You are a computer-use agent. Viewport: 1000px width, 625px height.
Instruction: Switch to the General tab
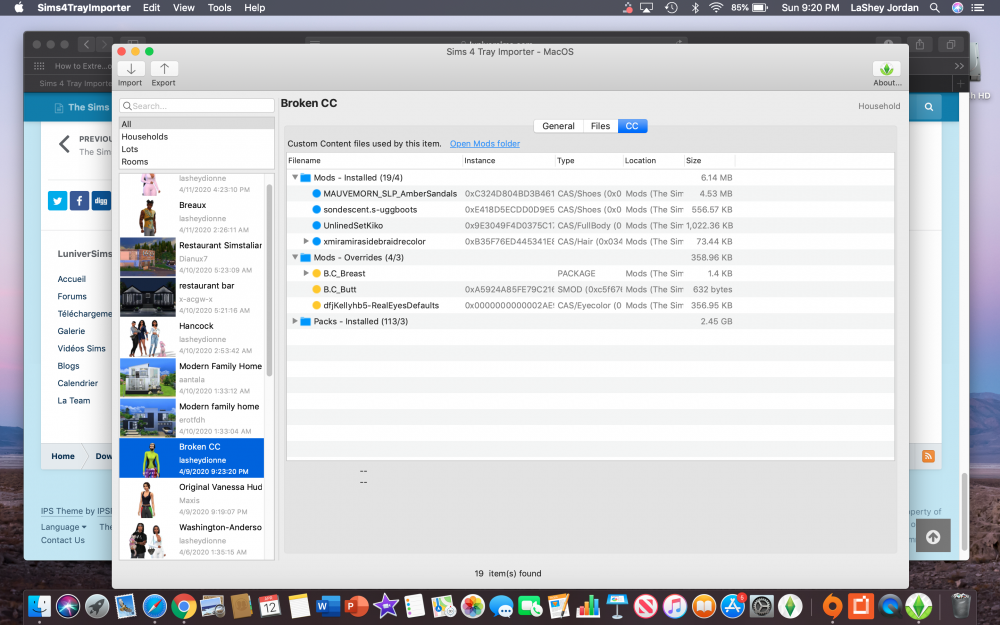558,126
